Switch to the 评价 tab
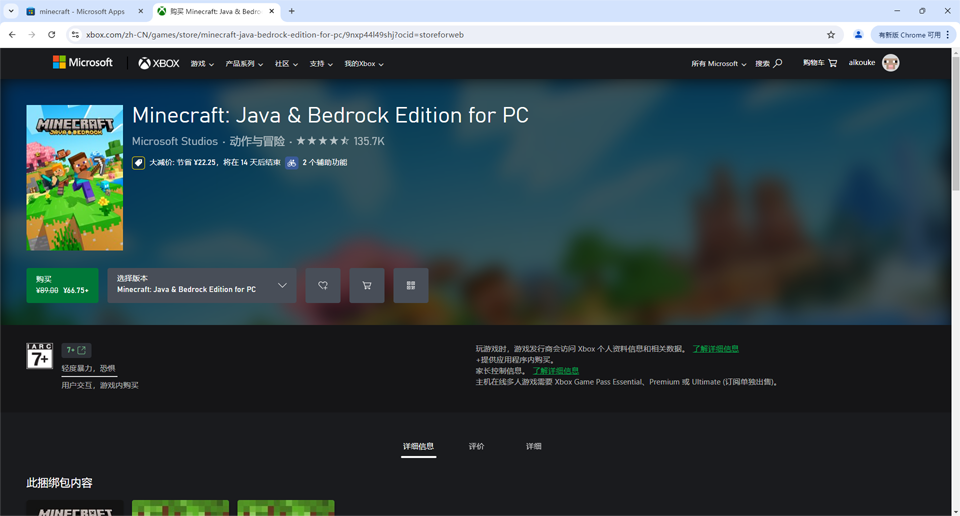This screenshot has height=516, width=960. pos(476,446)
